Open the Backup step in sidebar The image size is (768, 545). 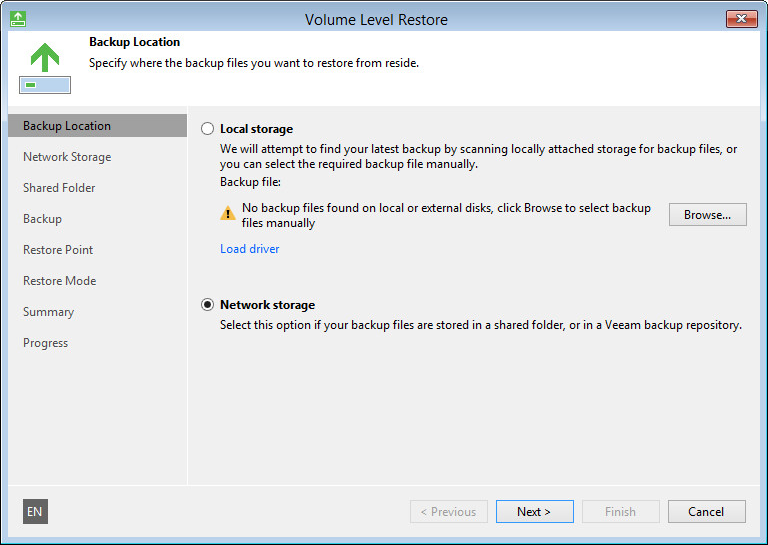tap(42, 219)
